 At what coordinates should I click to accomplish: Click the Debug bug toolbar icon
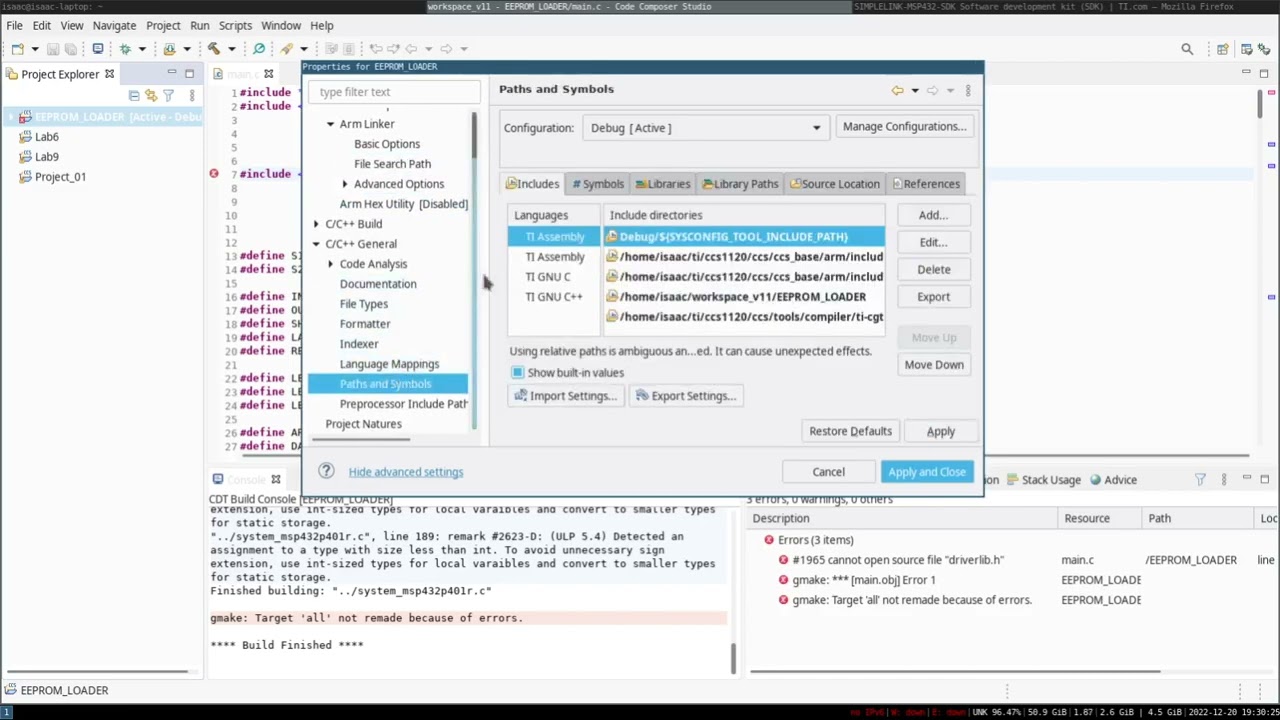click(x=125, y=48)
